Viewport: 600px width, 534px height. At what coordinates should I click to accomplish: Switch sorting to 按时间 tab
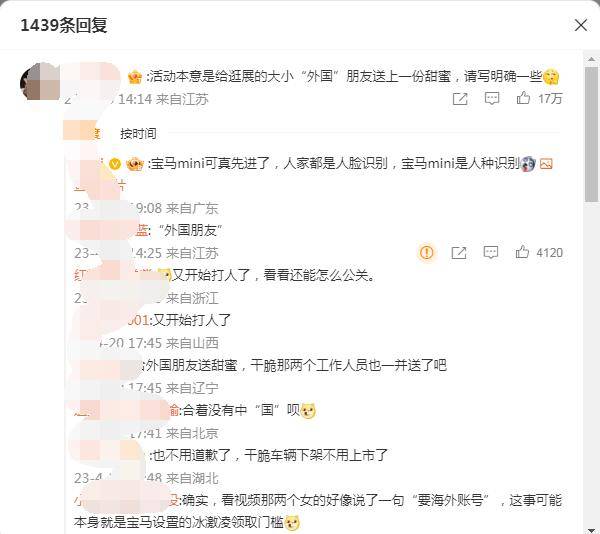[138, 134]
